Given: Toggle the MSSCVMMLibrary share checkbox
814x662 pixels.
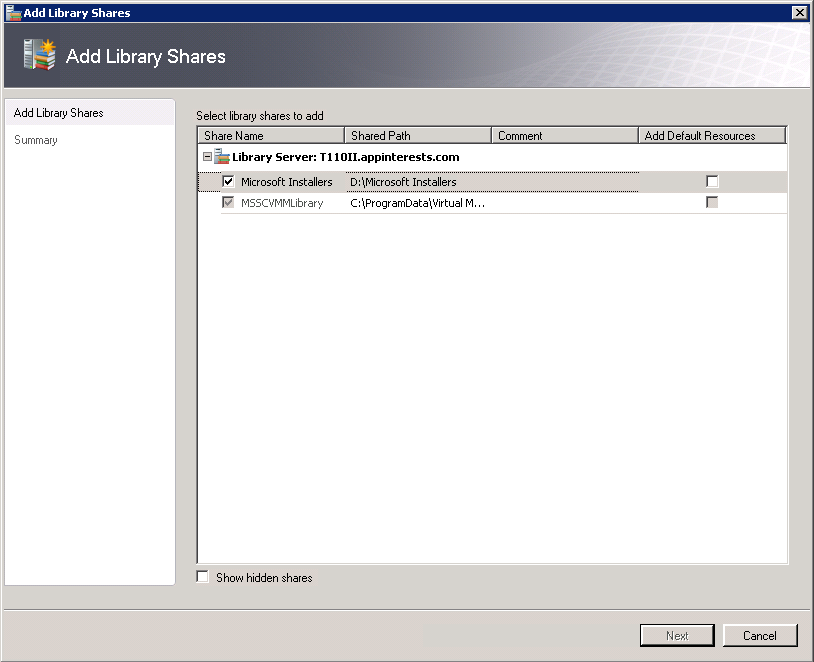Looking at the screenshot, I should (229, 203).
